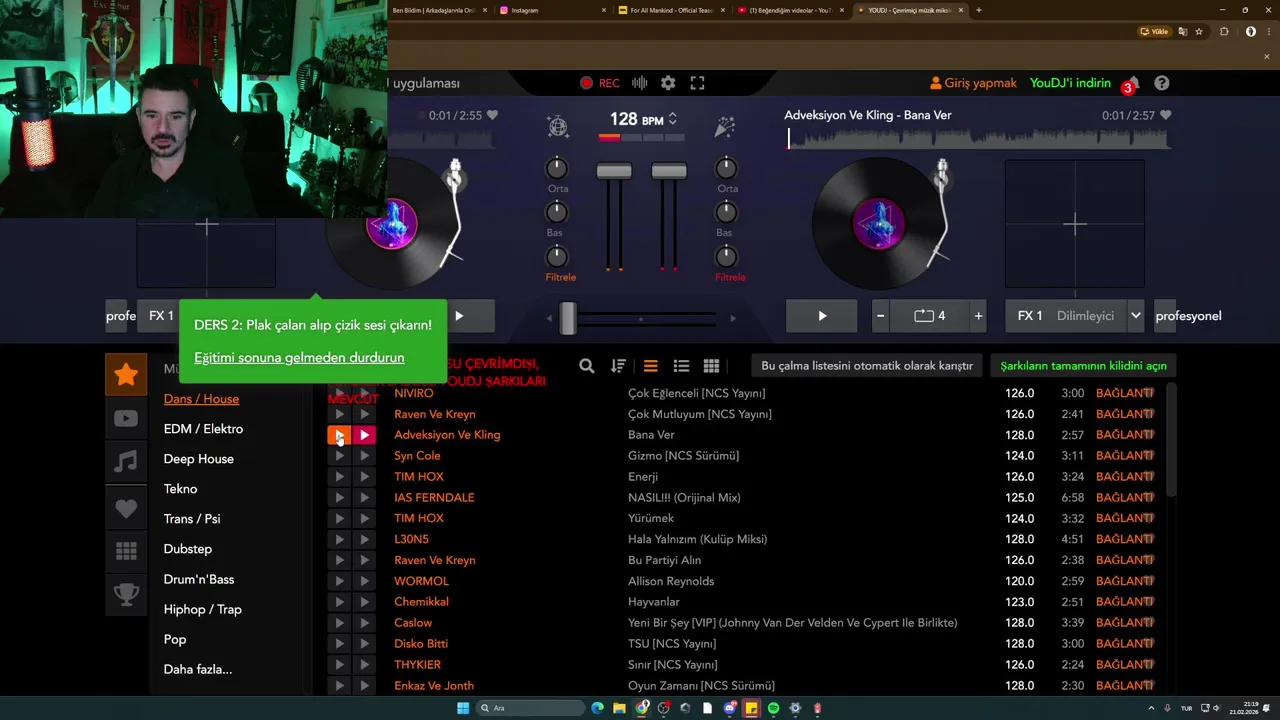Screen dimensions: 1280x720
Task: Click 'YouDJ'i indirin' download link
Action: click(x=1070, y=83)
